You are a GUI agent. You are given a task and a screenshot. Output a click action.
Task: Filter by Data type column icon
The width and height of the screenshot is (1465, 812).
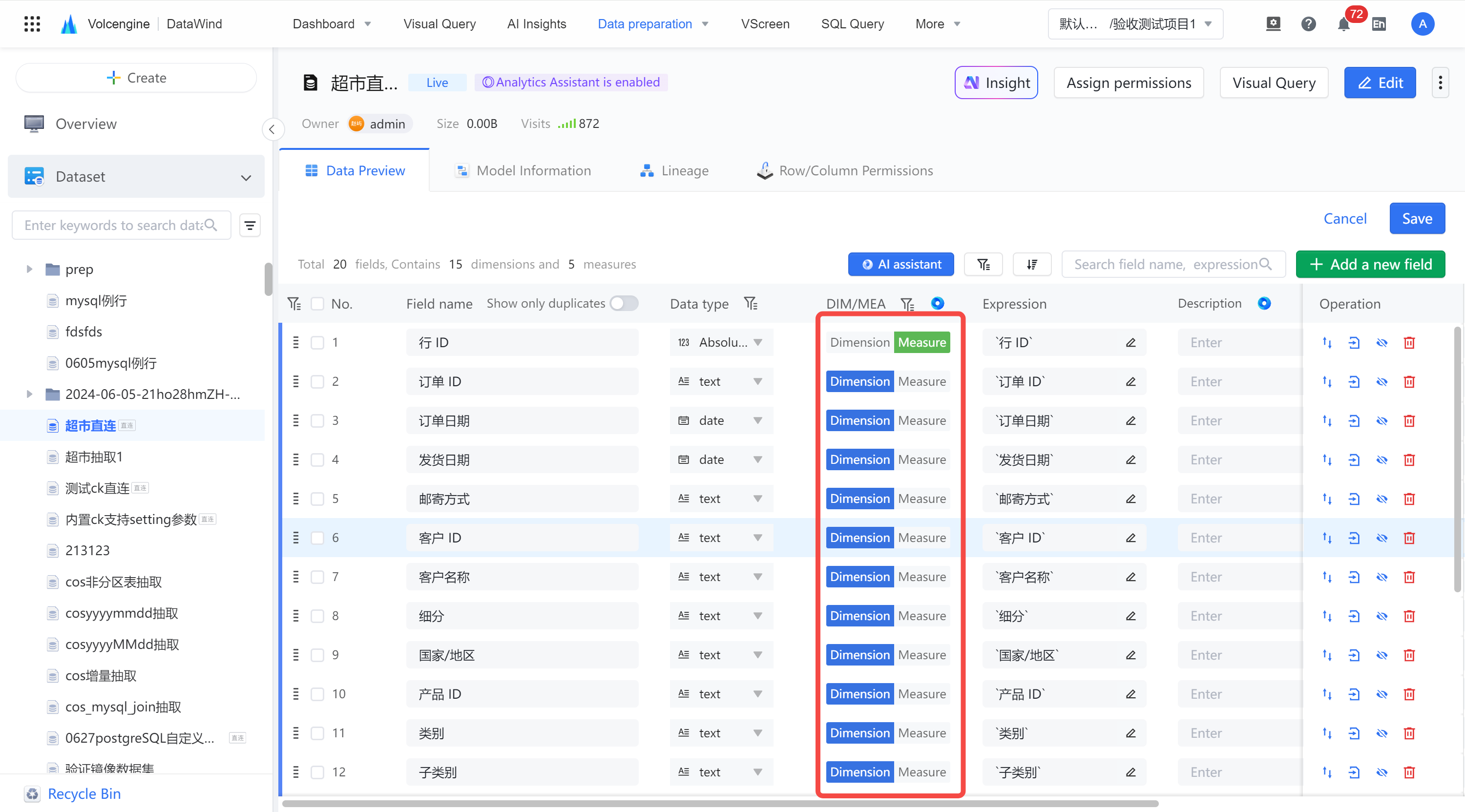(751, 304)
